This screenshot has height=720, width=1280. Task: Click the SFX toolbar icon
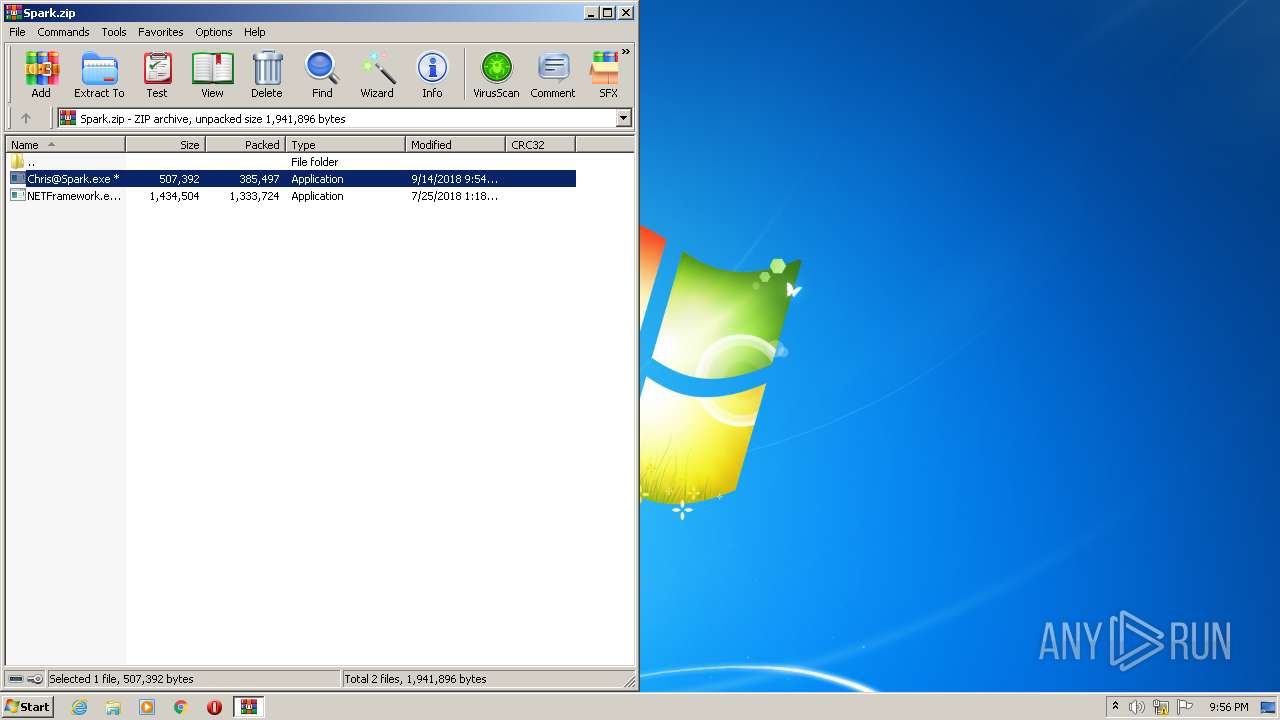(606, 75)
